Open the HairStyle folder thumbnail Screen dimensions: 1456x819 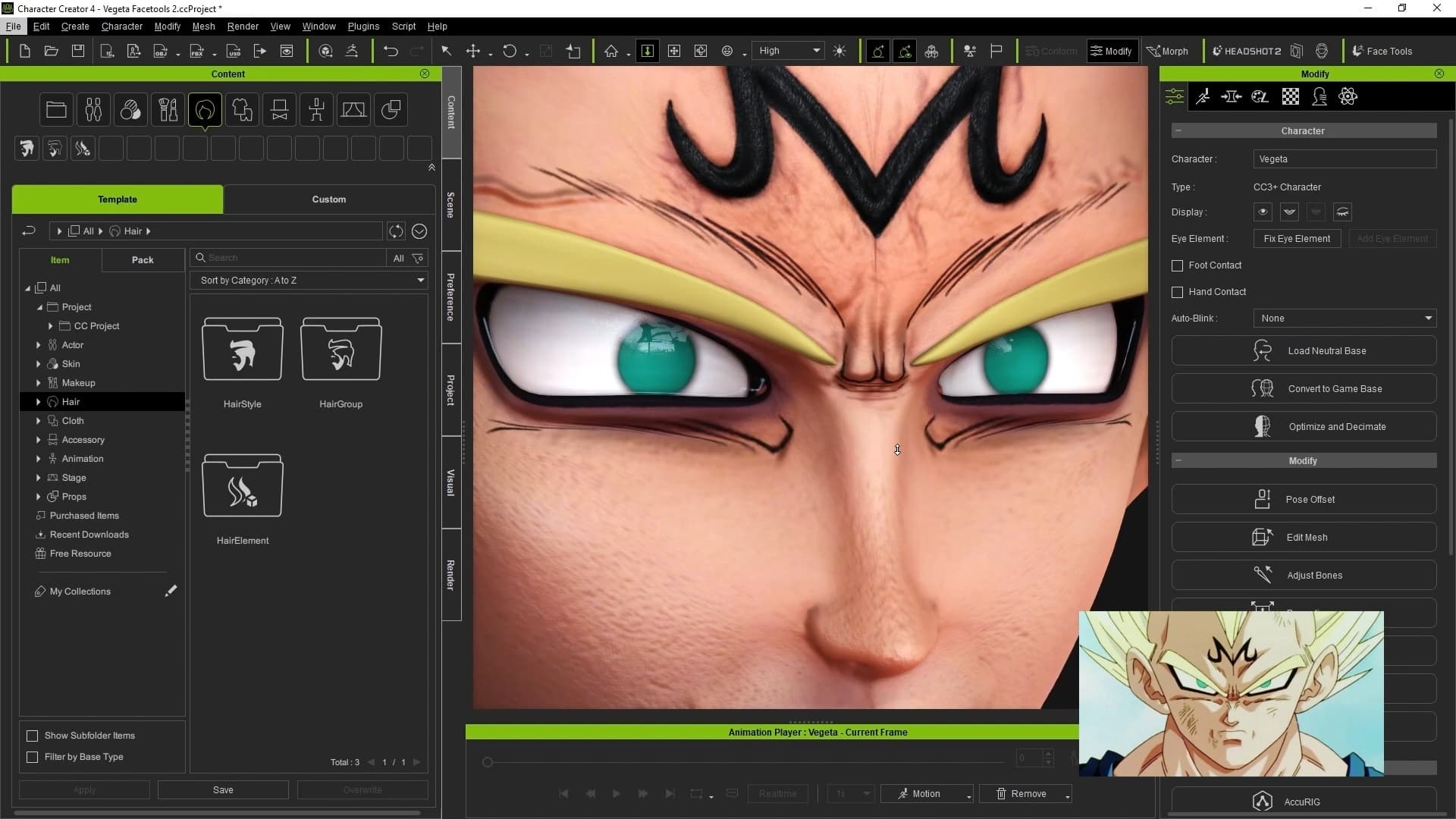click(x=243, y=350)
